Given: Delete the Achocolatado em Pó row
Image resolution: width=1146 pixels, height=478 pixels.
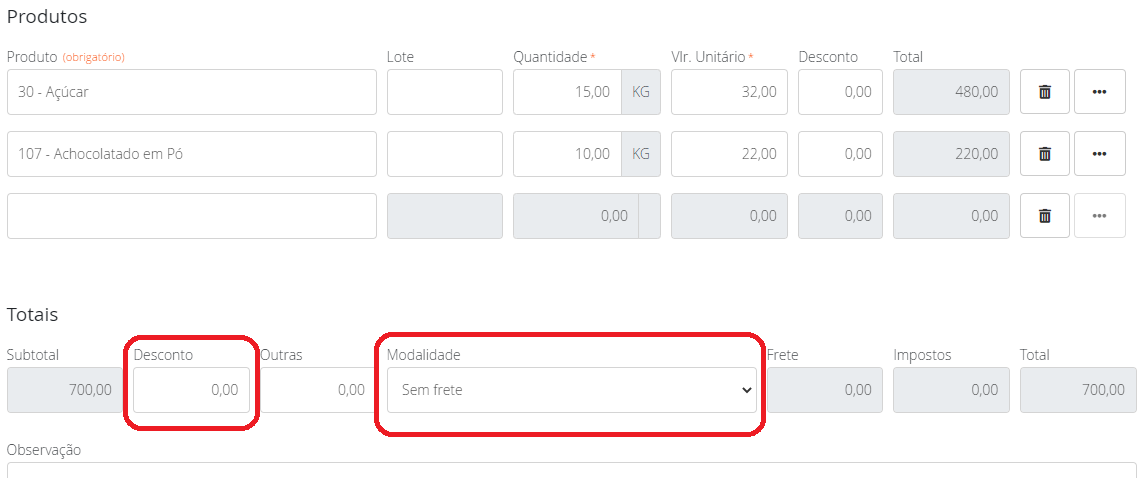Looking at the screenshot, I should coord(1045,154).
